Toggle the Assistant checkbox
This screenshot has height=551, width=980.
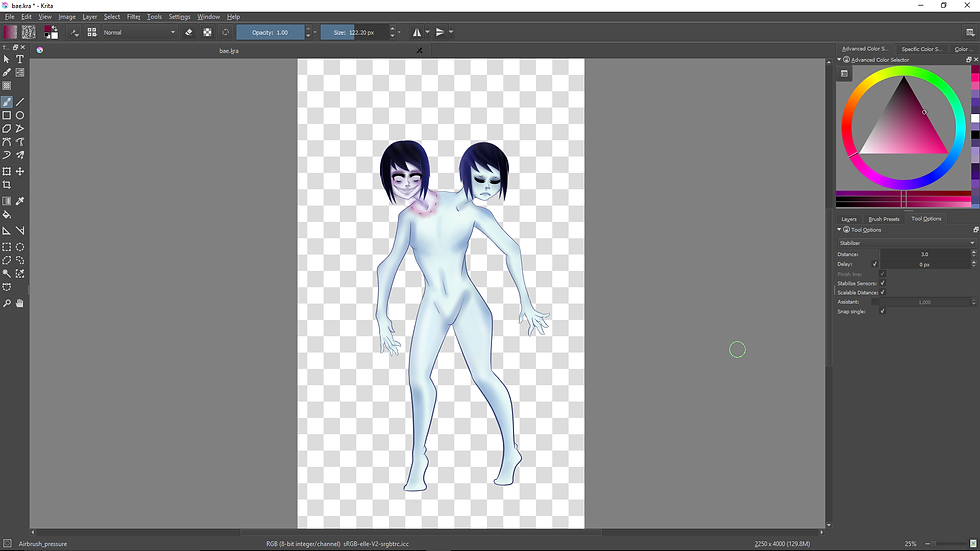[874, 302]
